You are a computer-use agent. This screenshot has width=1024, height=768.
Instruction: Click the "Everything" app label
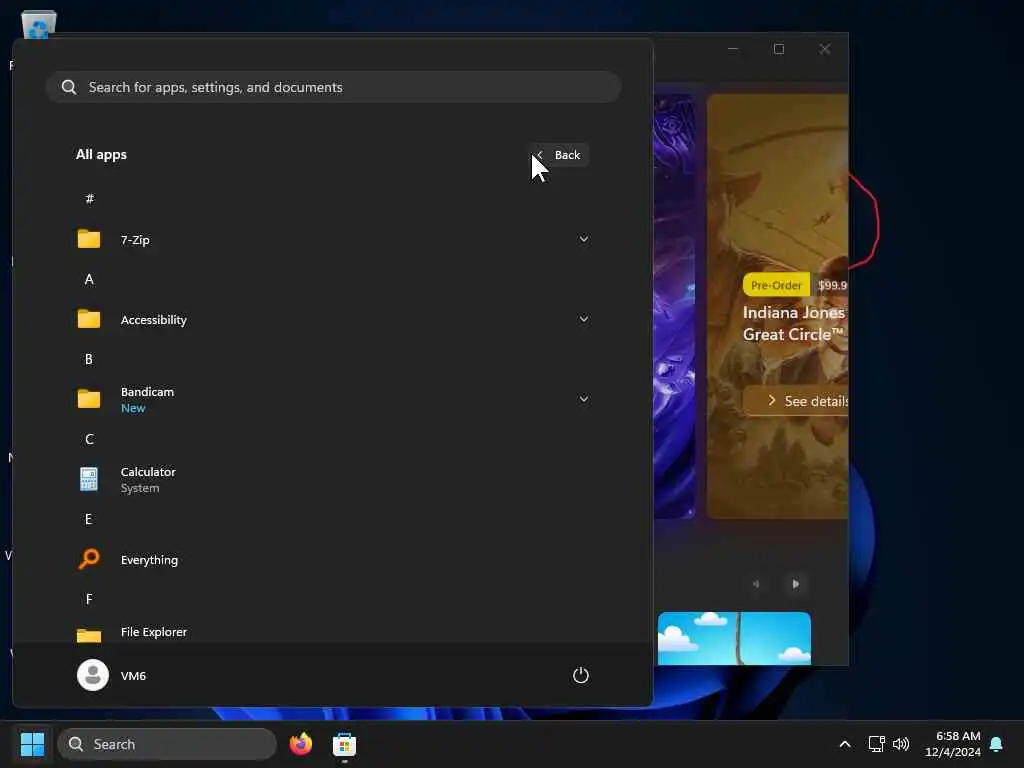pyautogui.click(x=149, y=560)
